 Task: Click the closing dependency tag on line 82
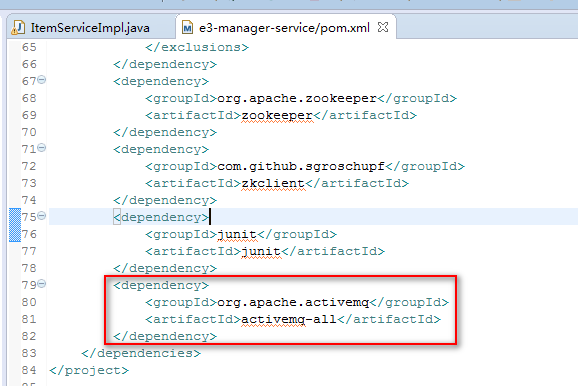pyautogui.click(x=165, y=336)
